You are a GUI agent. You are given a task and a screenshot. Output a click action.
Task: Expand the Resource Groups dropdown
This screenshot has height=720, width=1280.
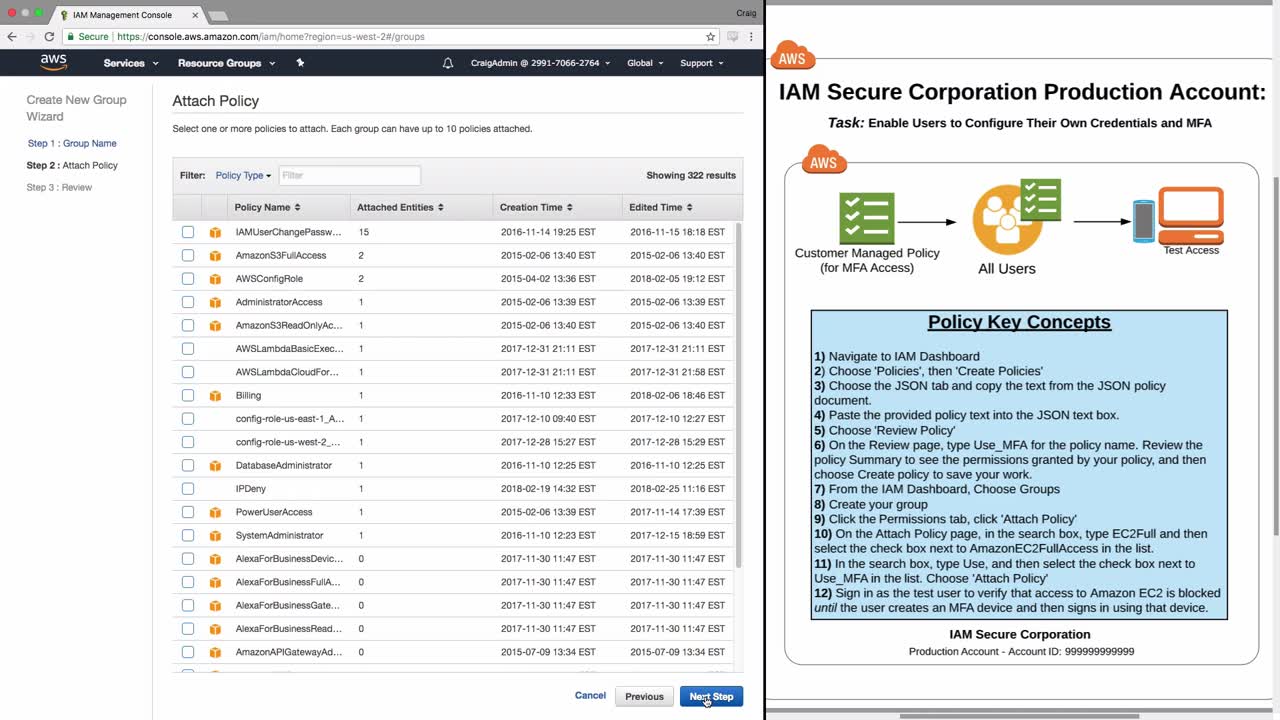(x=226, y=63)
